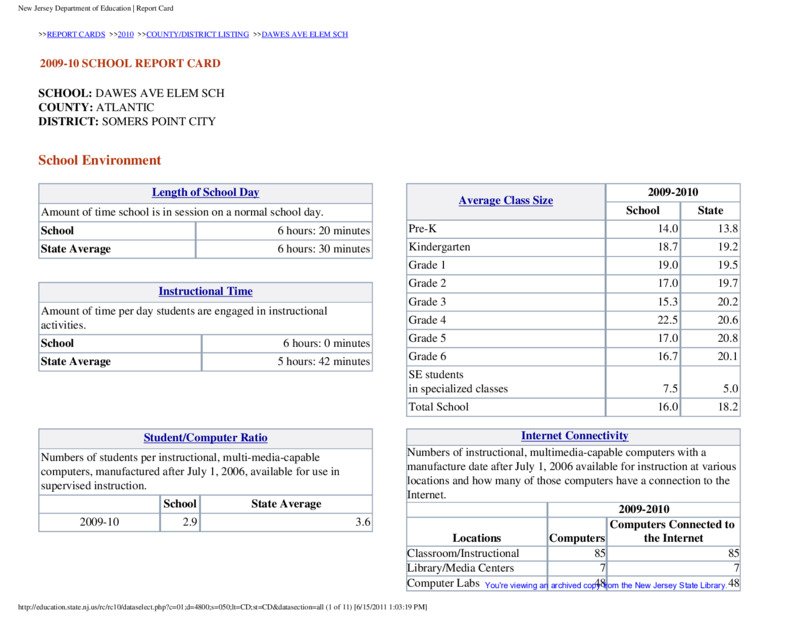The width and height of the screenshot is (800, 618).
Task: Open the Student/Computer Ratio link
Action: 206,438
